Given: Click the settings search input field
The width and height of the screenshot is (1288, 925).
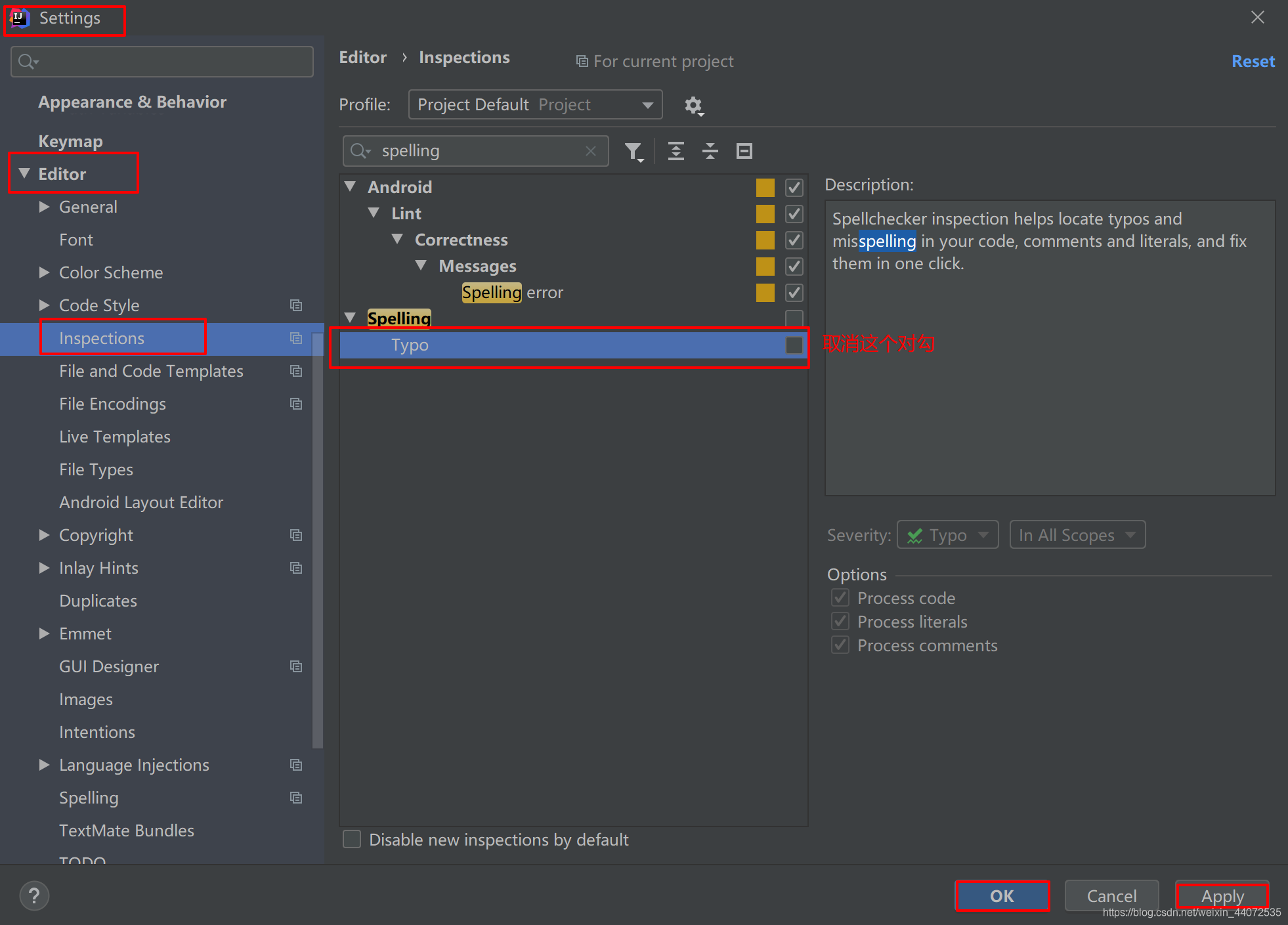Looking at the screenshot, I should point(162,62).
